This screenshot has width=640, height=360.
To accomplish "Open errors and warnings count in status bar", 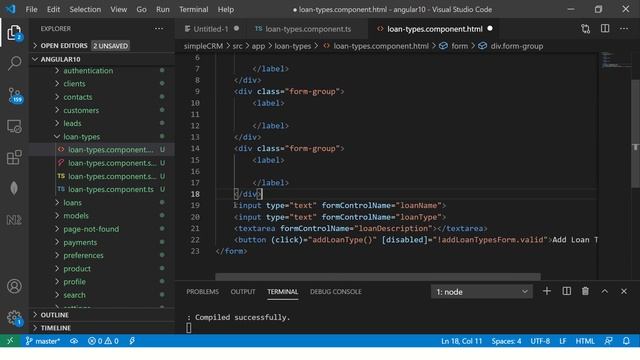I will [x=103, y=341].
